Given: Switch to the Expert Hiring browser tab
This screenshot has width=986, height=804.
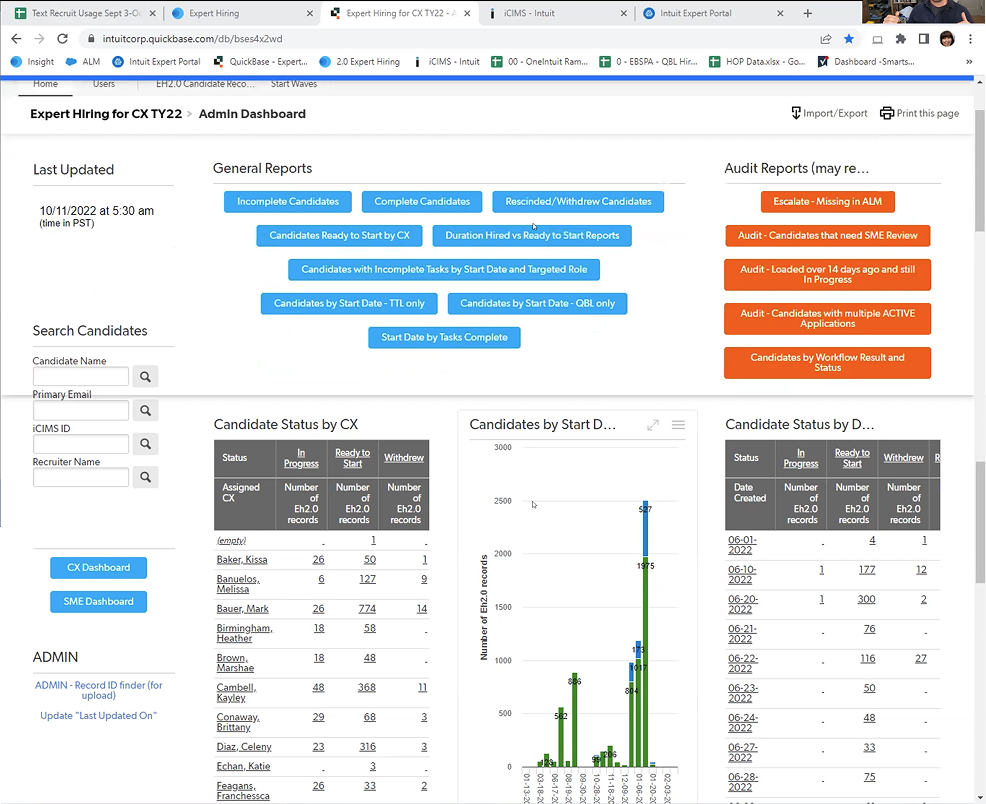Looking at the screenshot, I should (x=242, y=13).
